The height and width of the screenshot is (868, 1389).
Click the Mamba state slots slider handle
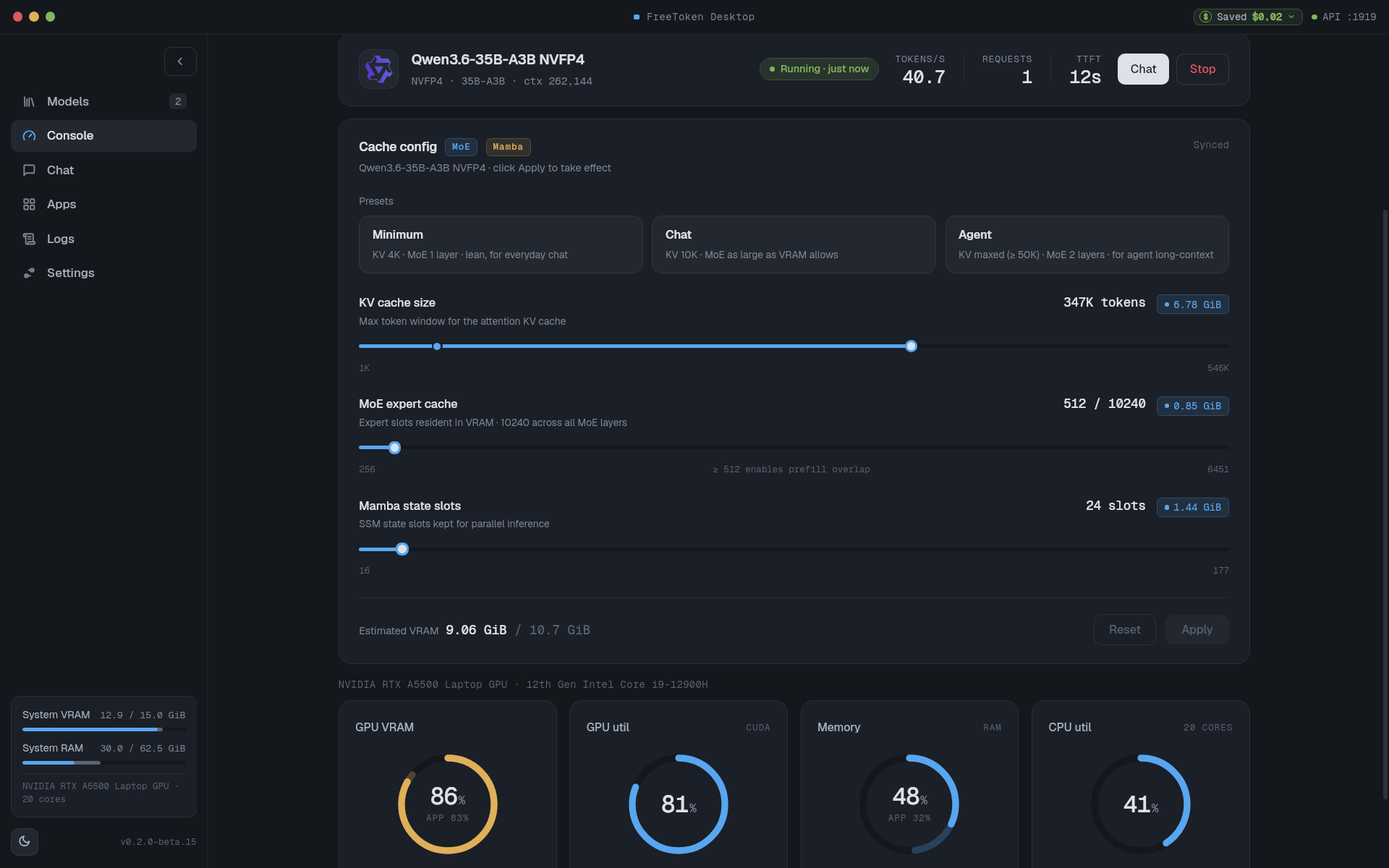click(x=402, y=549)
